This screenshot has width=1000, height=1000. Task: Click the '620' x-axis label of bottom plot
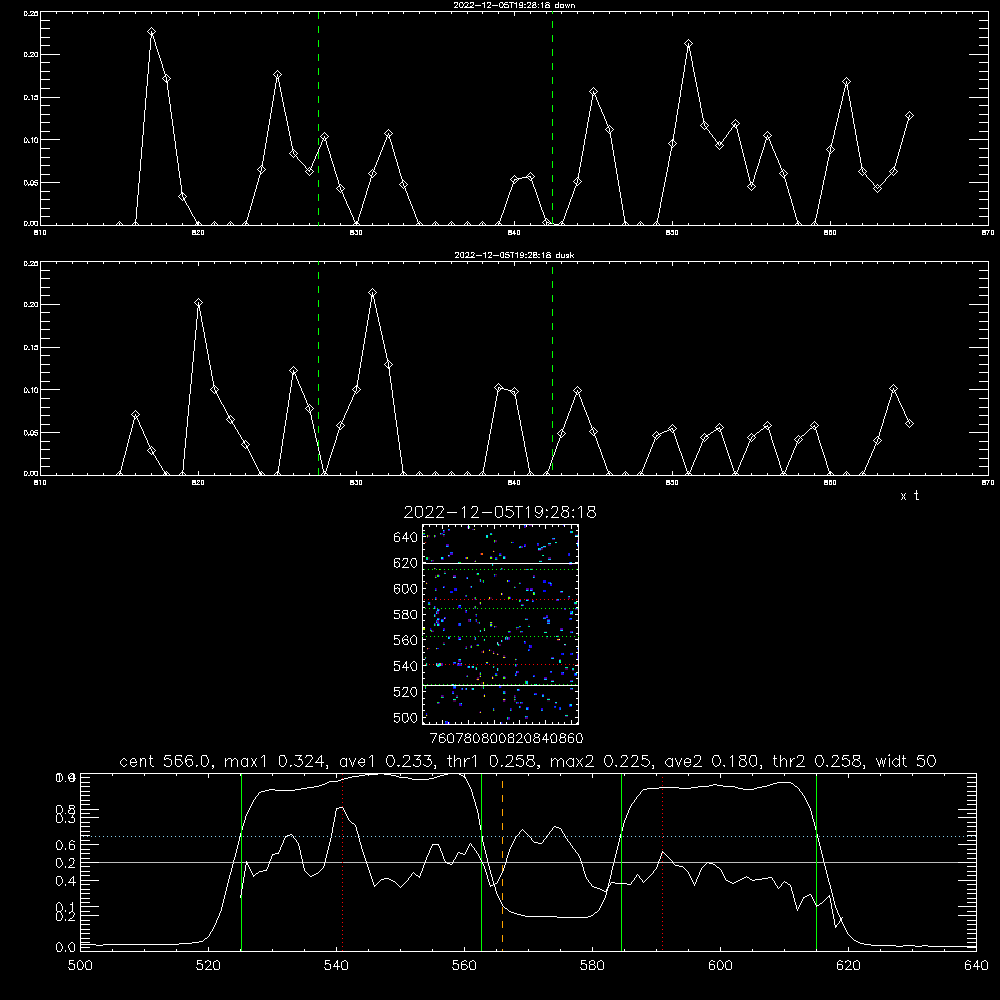848,966
